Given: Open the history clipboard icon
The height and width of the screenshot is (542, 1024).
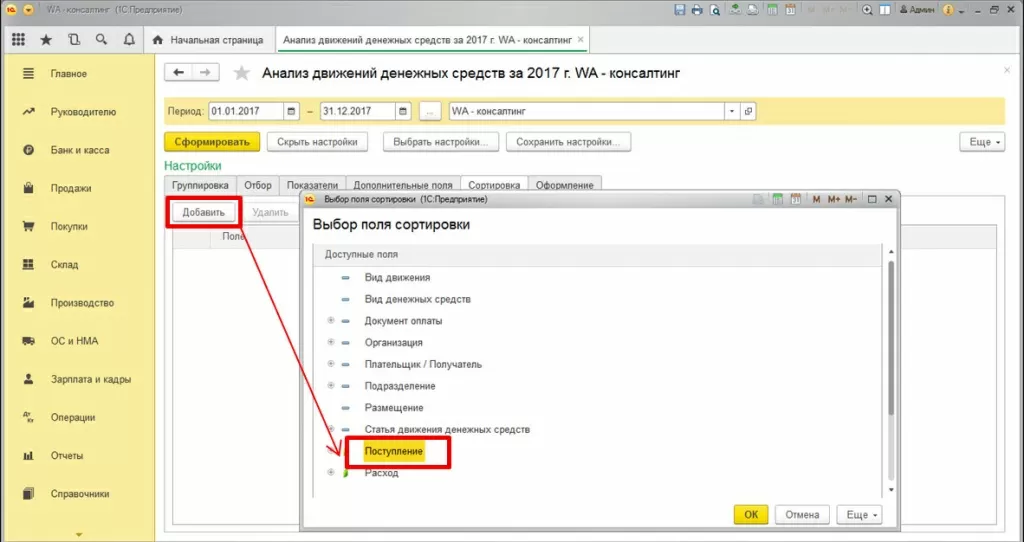Looking at the screenshot, I should (x=74, y=40).
